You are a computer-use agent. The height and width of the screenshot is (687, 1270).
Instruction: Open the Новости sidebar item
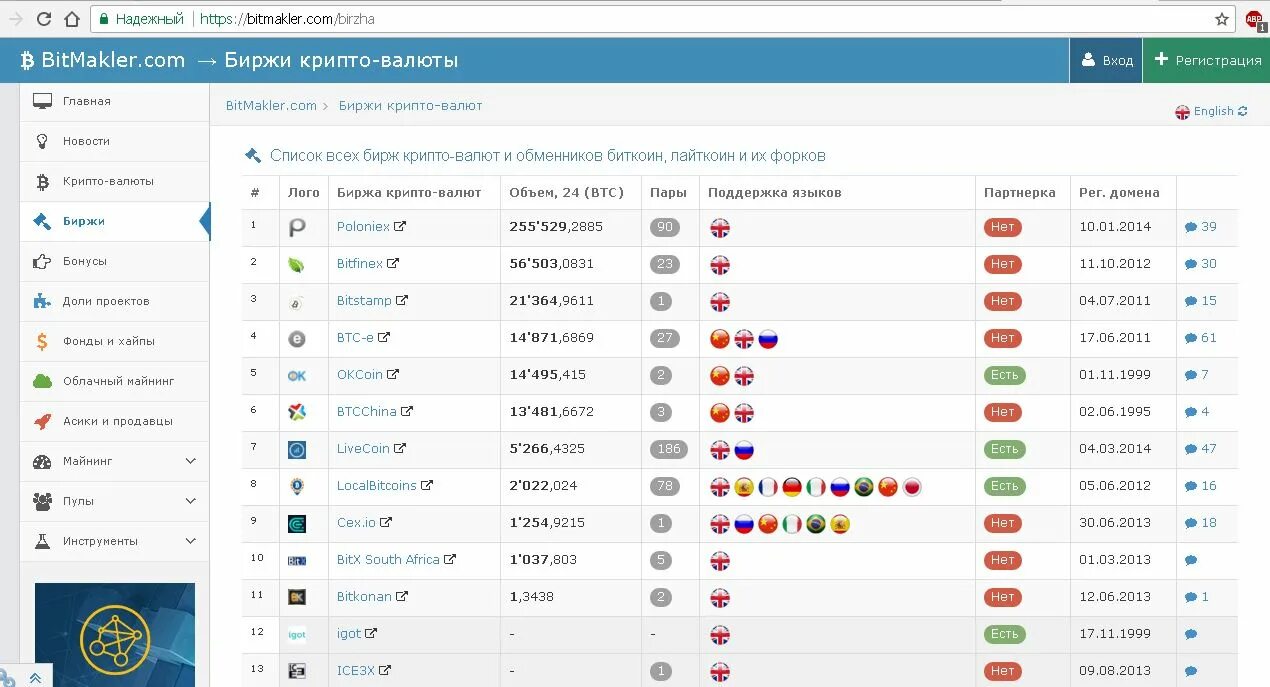114,141
